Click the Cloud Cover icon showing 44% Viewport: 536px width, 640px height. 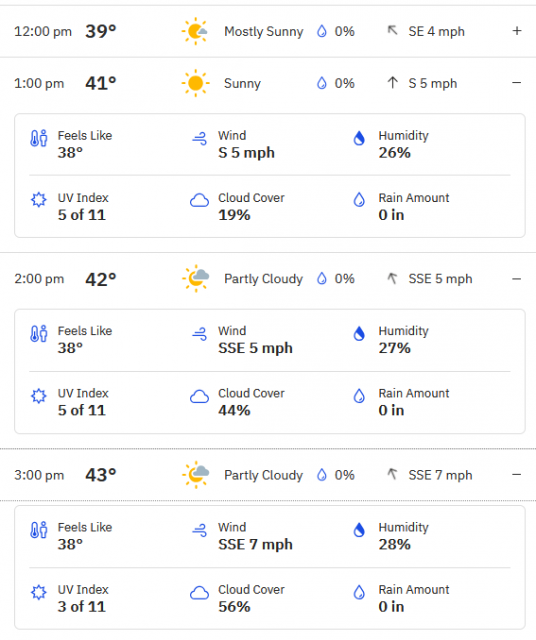199,396
